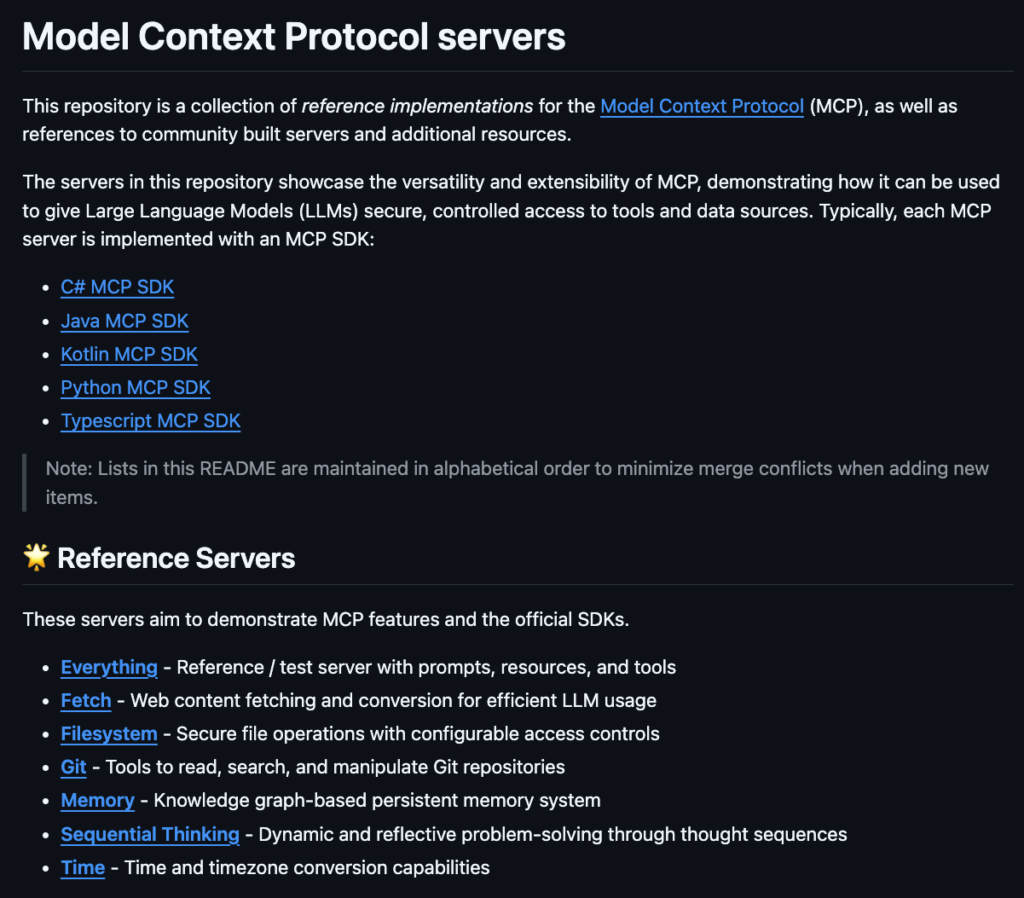Screen dimensions: 1024x898
Task: Open the Sequential Thinking server link
Action: (150, 834)
